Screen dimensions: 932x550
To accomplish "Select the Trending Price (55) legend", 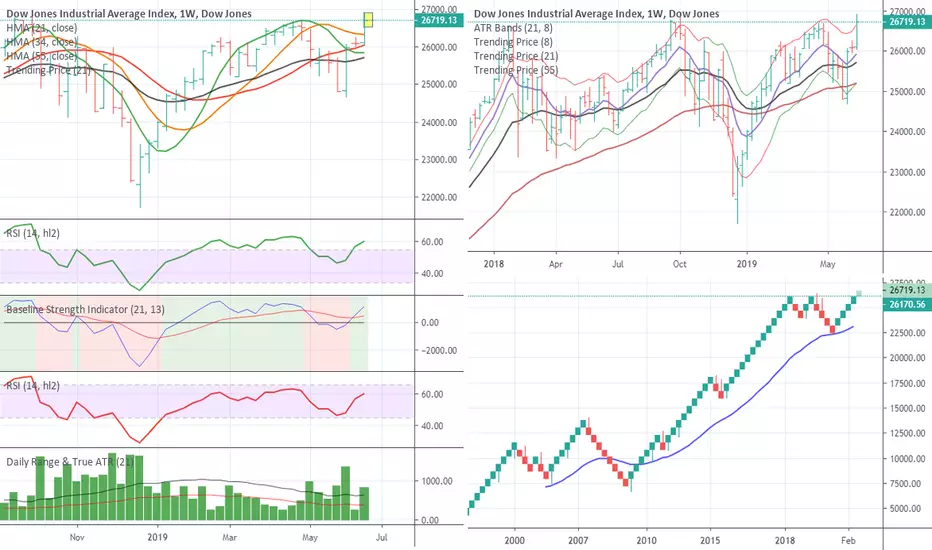I will [x=516, y=70].
